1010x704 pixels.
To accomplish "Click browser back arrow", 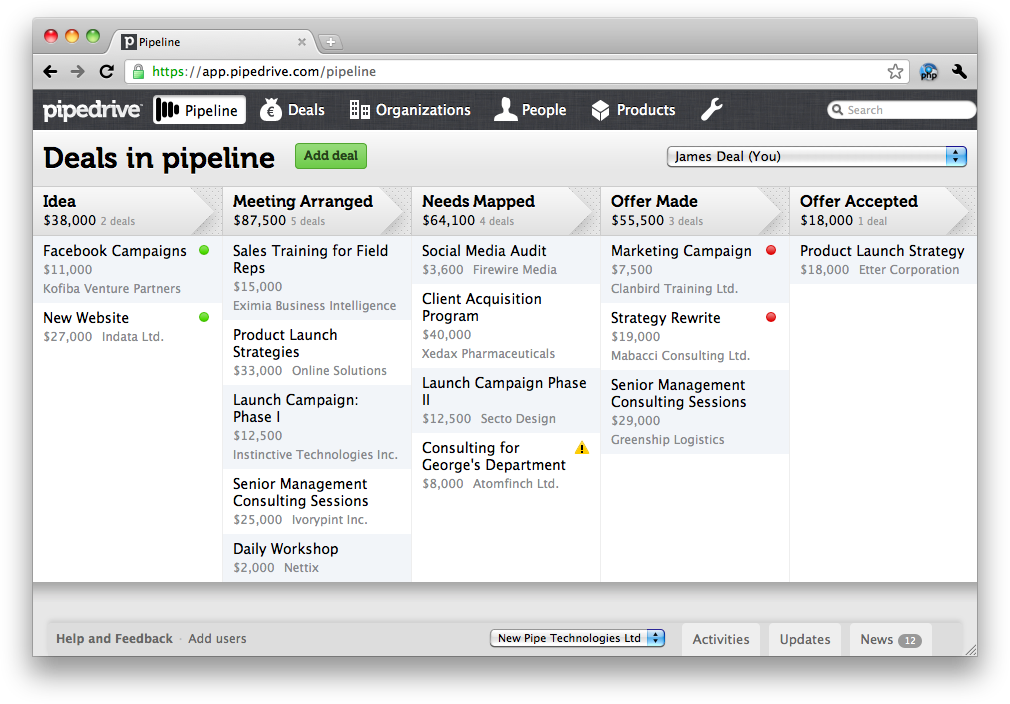I will coord(50,71).
